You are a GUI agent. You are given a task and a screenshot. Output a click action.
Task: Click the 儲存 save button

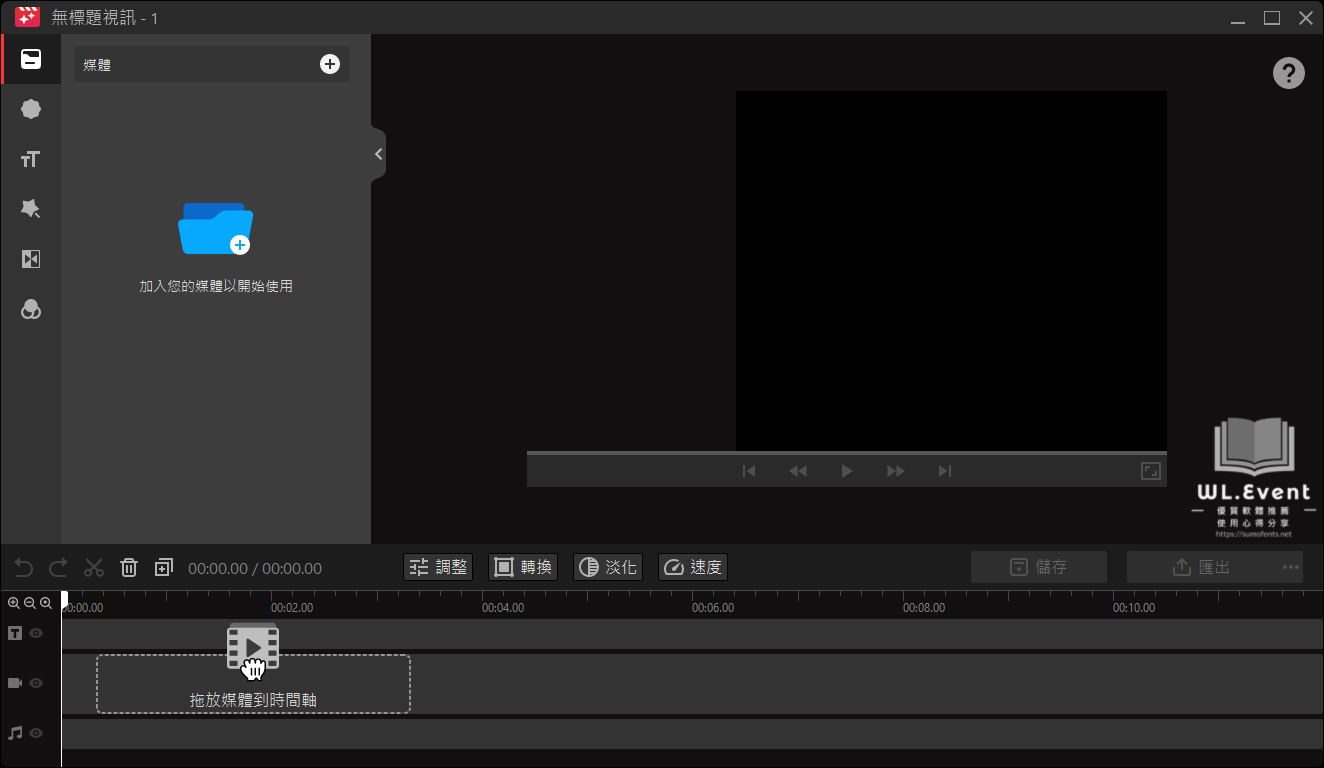tap(1039, 567)
